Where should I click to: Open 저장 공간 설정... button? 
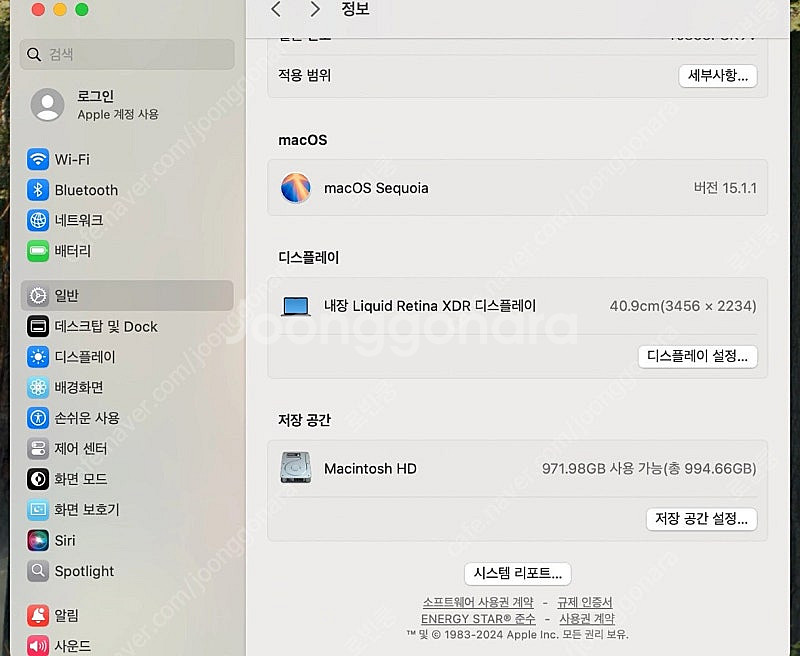point(702,519)
